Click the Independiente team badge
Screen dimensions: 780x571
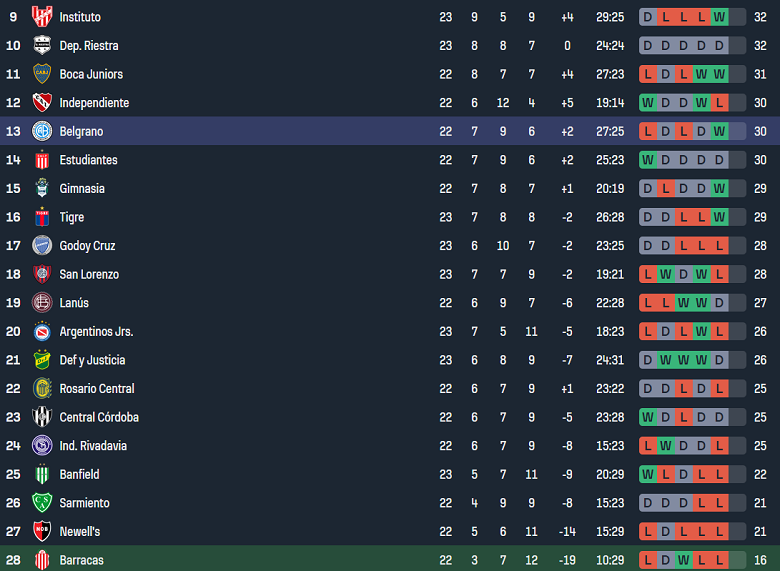click(42, 103)
